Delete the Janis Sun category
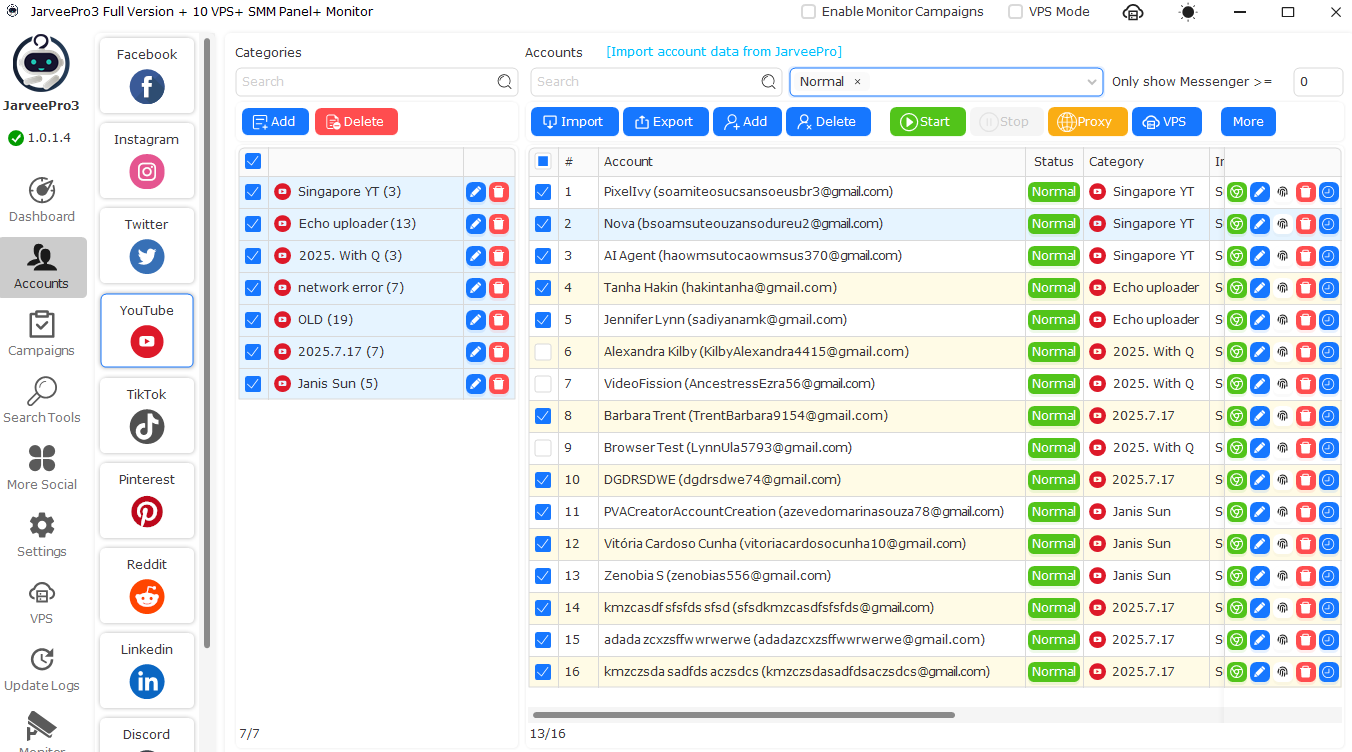 499,384
